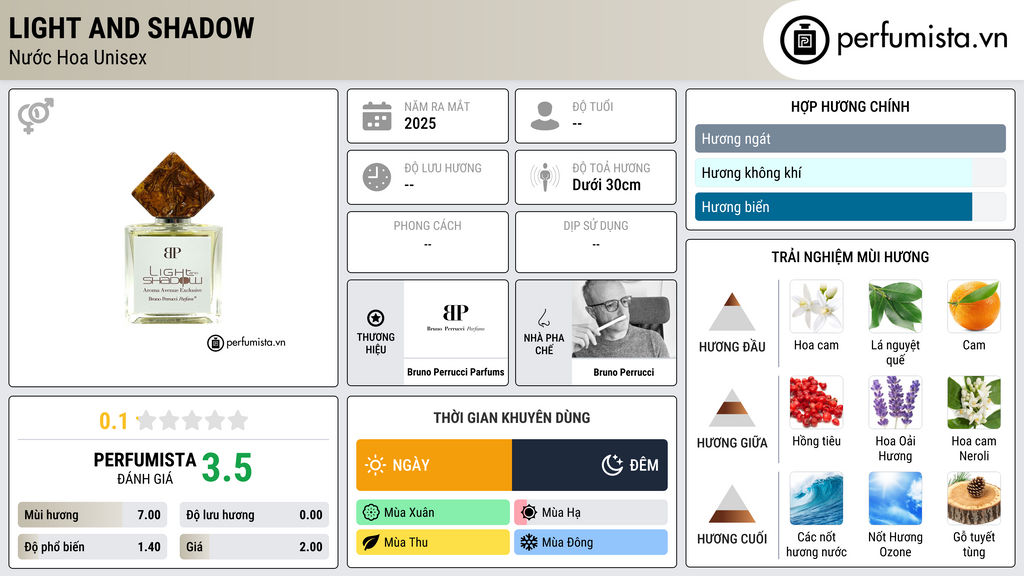Click the Trải nghiệm mùi hương heading
The image size is (1024, 576).
pyautogui.click(x=850, y=257)
